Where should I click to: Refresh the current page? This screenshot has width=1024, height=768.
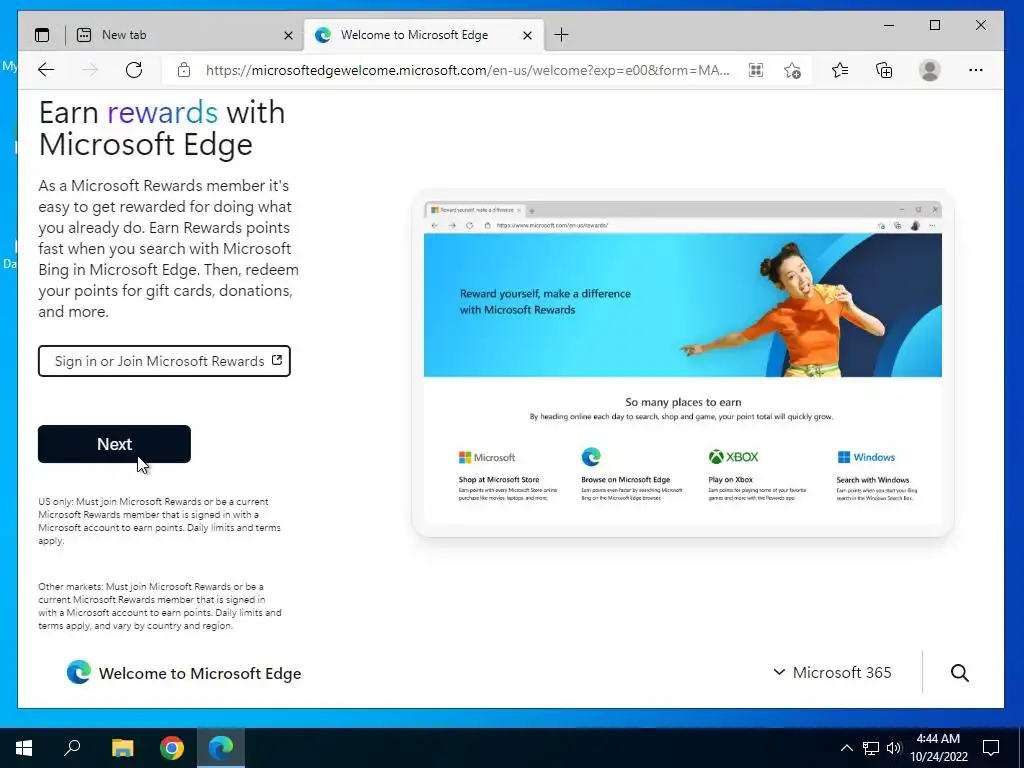click(134, 70)
